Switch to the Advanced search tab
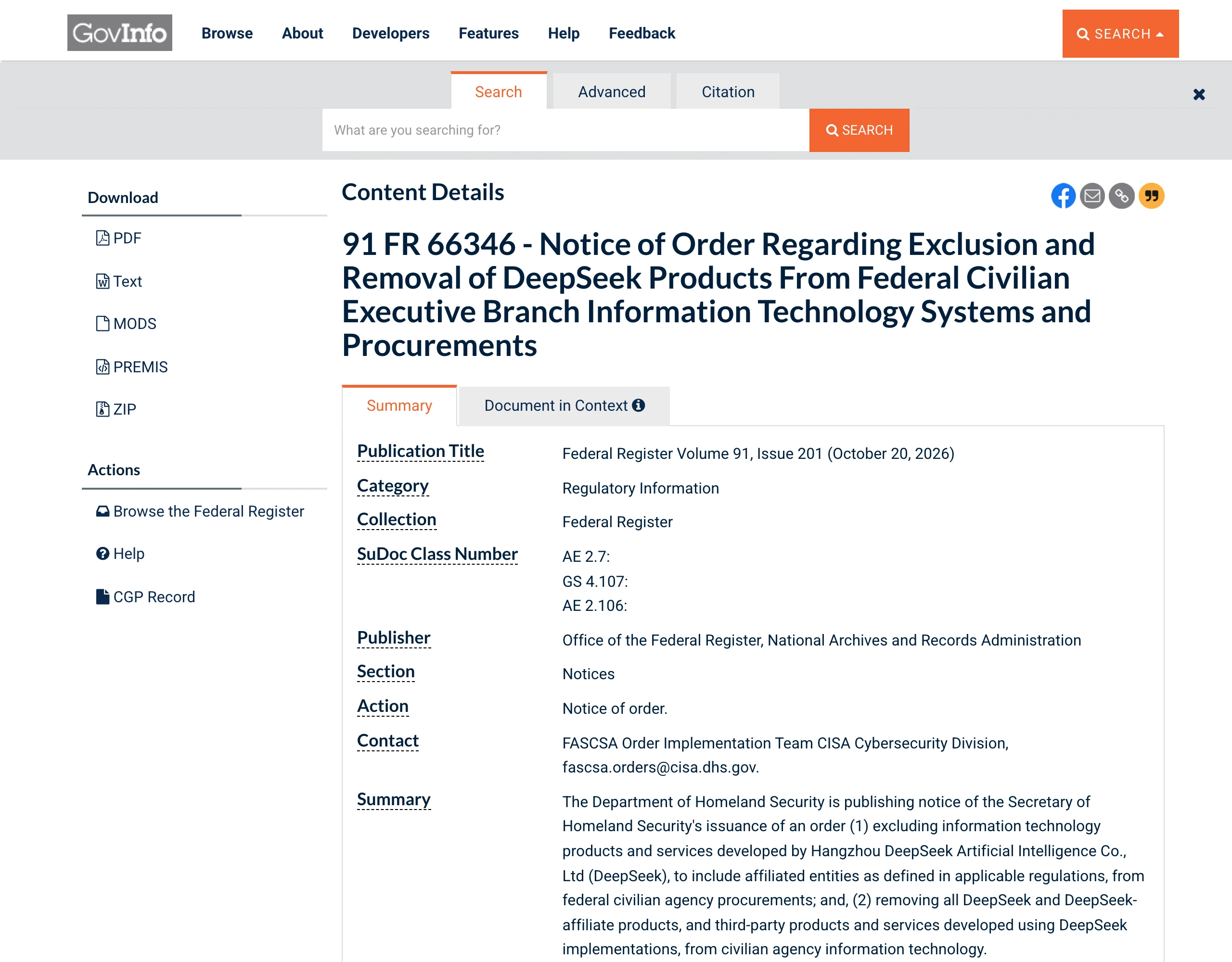Screen dimensions: 1232x962 (x=612, y=91)
